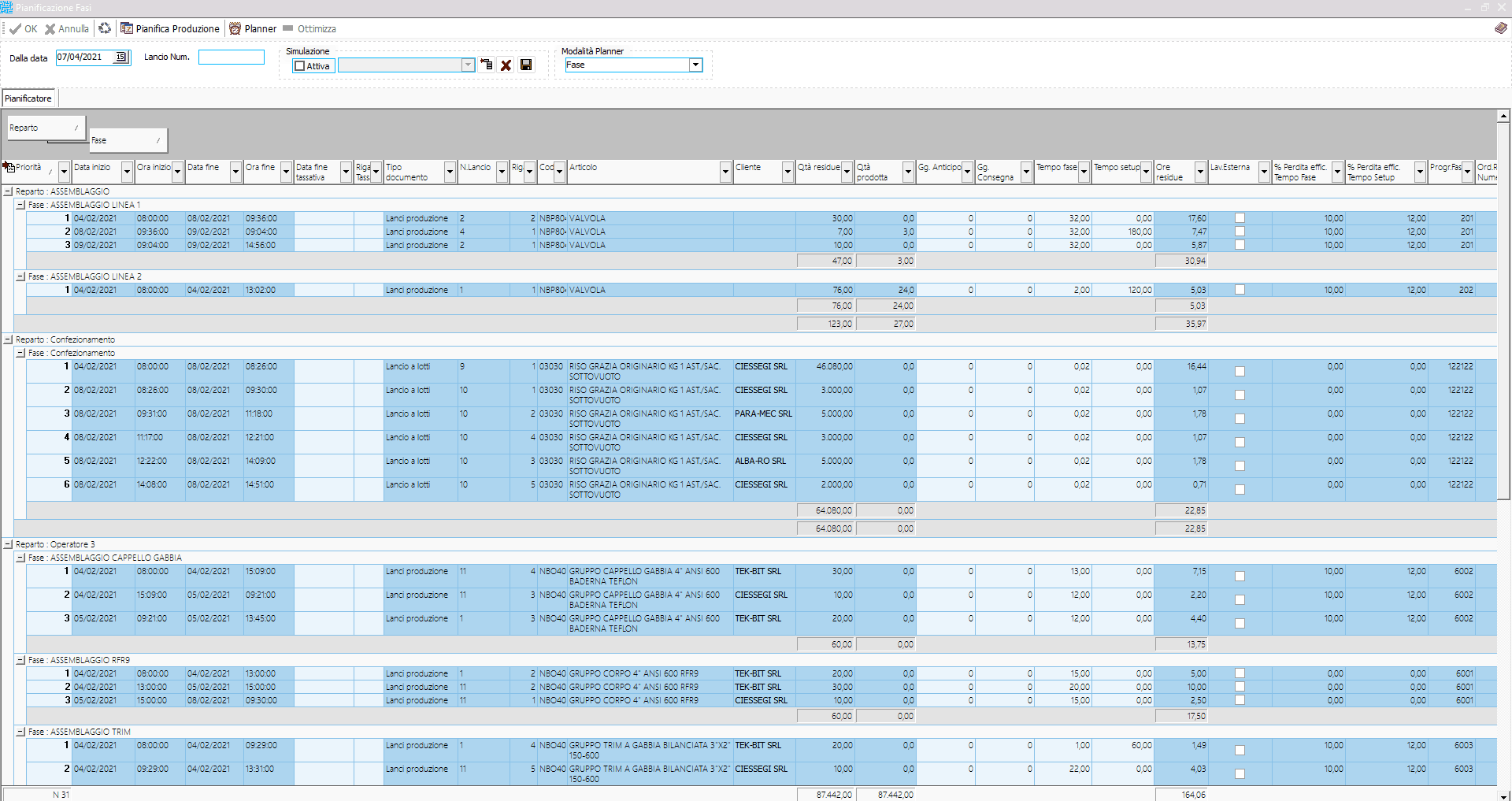Open the Cliente column filter dropdown
1512x801 pixels.
tap(787, 172)
